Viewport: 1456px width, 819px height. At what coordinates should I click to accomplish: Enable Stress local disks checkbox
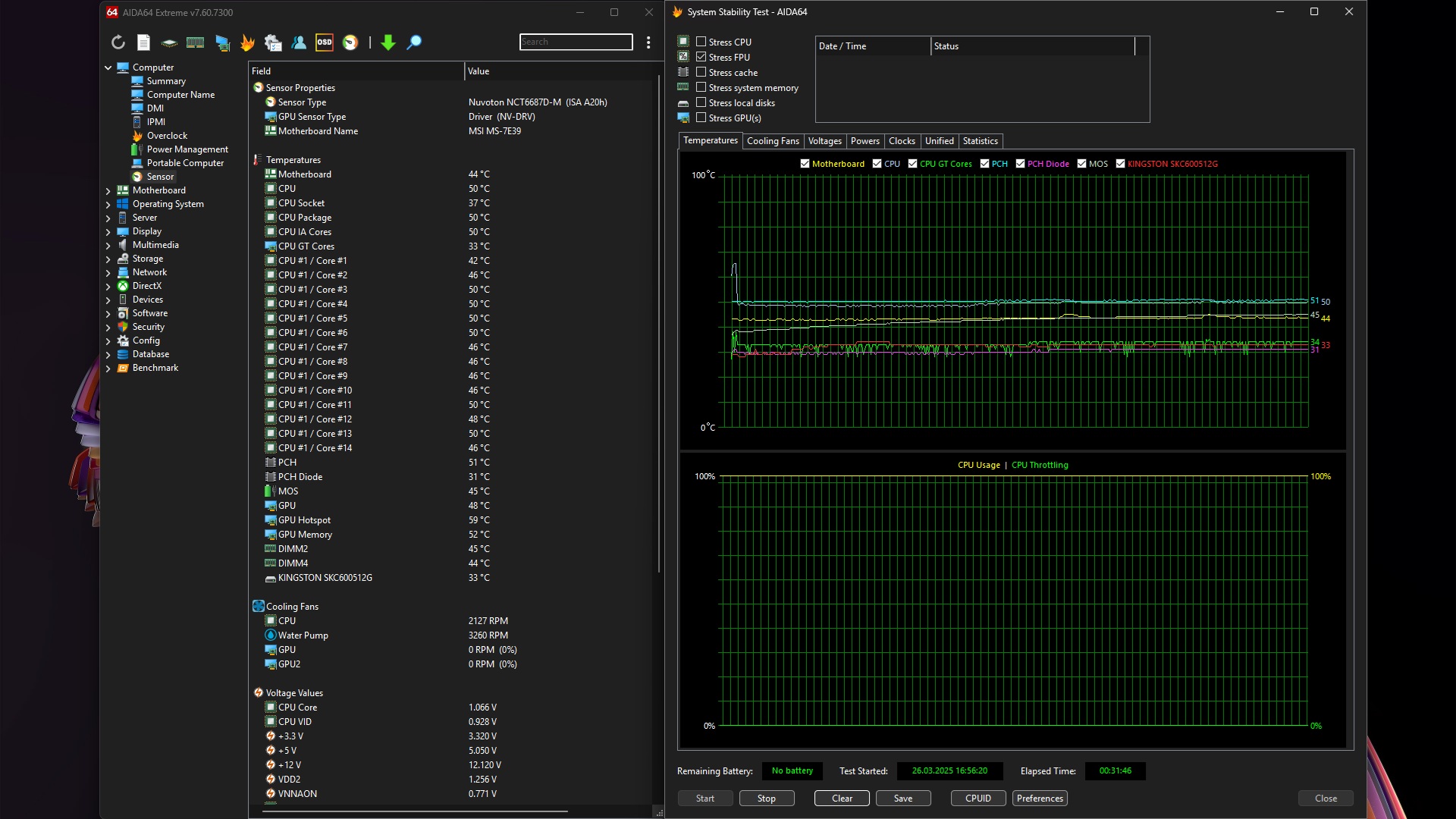pos(701,102)
